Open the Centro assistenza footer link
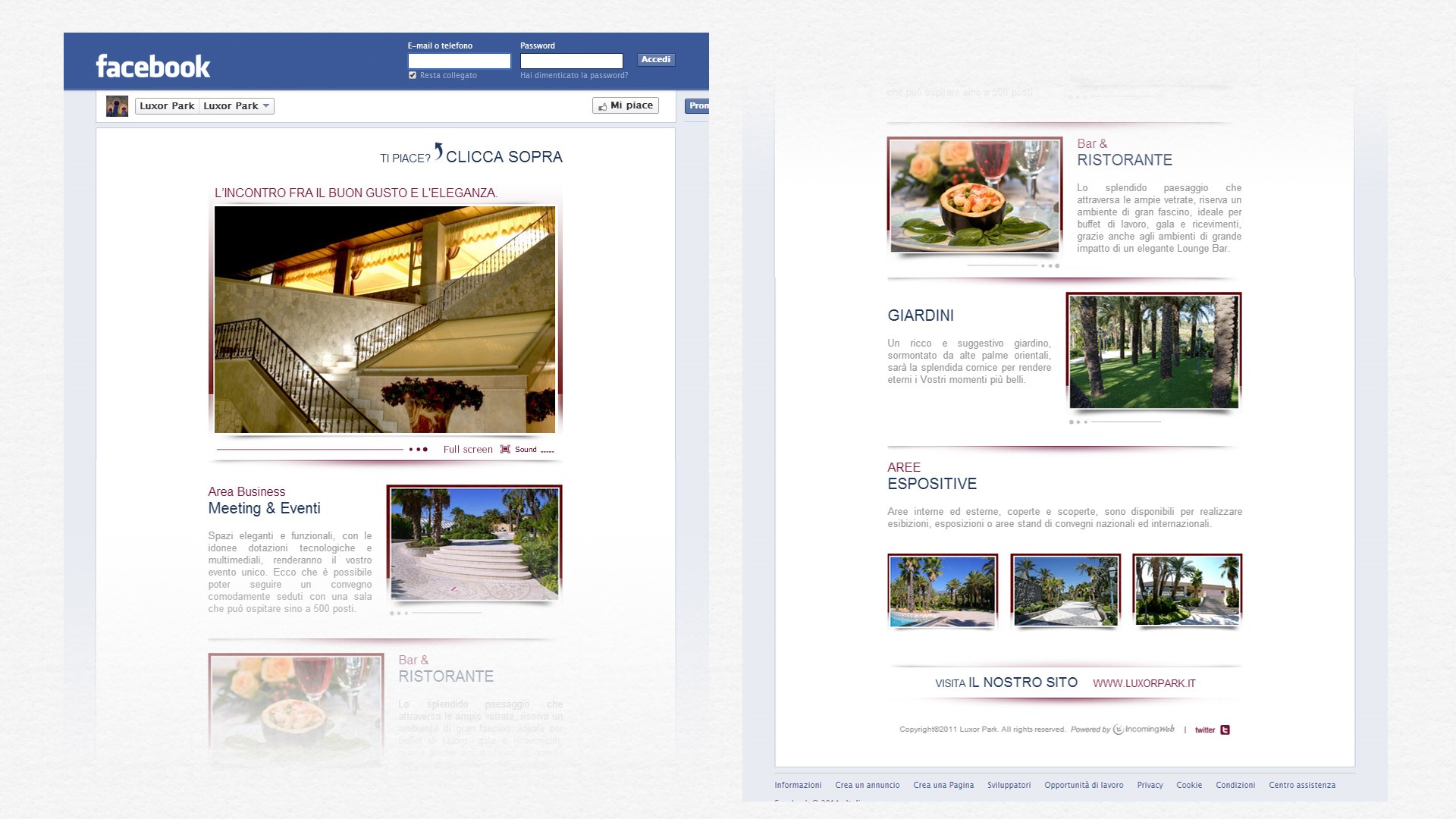 click(x=1302, y=785)
